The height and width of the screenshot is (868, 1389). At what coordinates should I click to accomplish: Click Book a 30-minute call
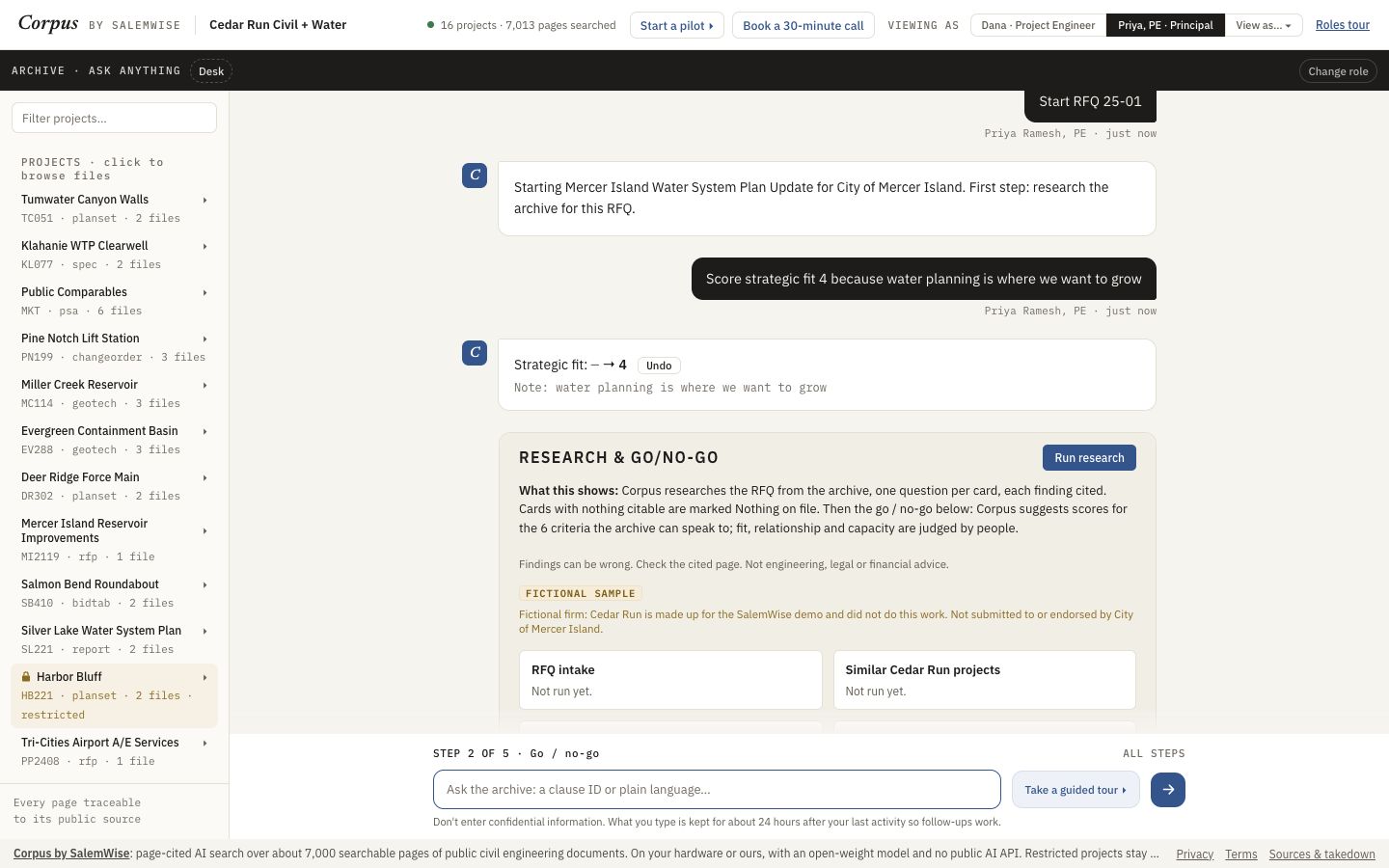point(803,25)
